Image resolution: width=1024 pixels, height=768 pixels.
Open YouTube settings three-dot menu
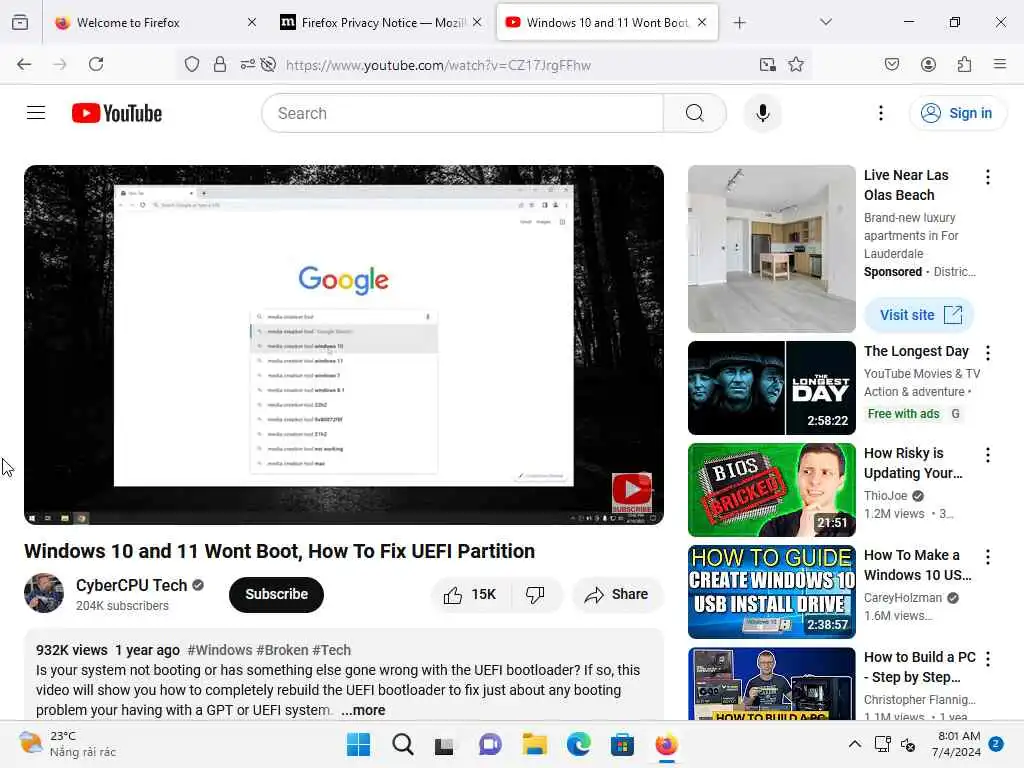coord(881,113)
